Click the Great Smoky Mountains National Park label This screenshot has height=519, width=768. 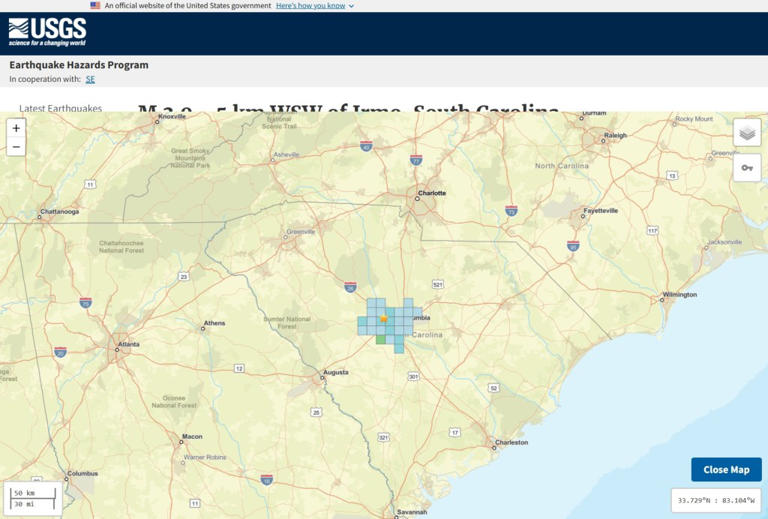click(190, 158)
